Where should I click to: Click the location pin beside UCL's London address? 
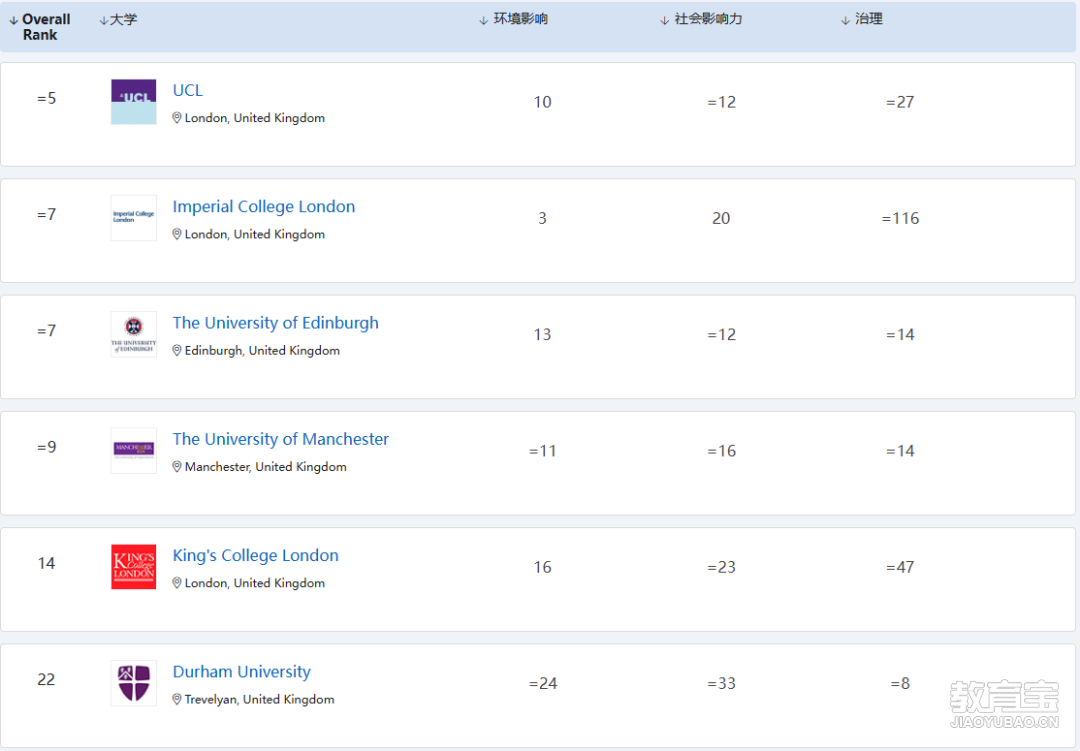tap(177, 118)
